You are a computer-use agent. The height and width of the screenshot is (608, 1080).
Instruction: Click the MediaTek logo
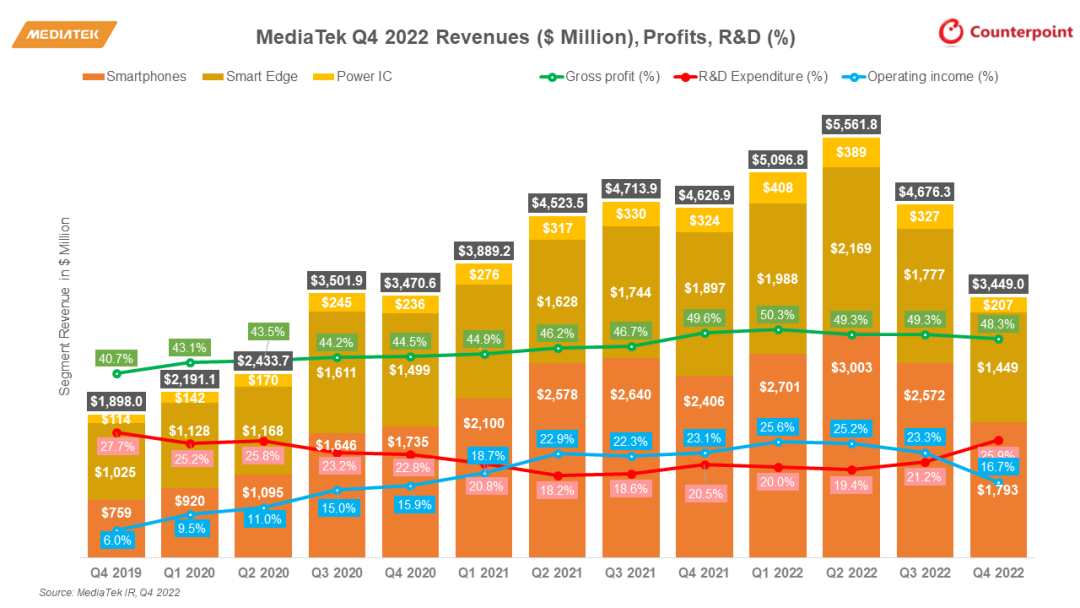[x=64, y=34]
